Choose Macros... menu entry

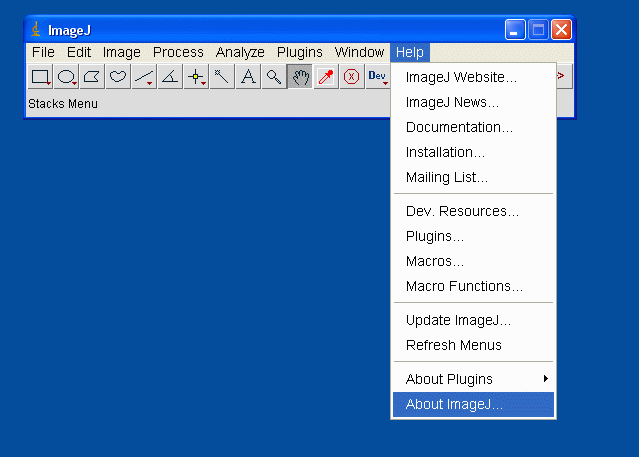point(473,261)
